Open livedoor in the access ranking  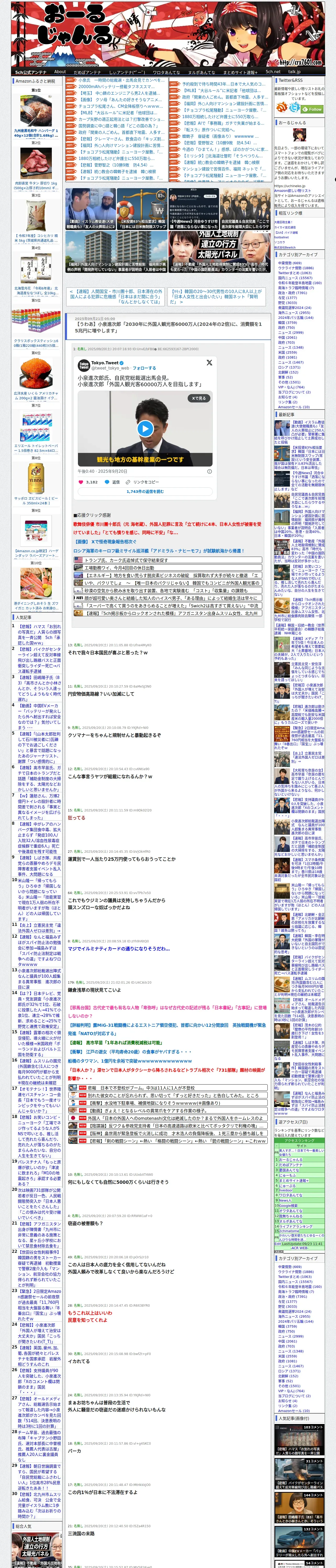pos(285,1190)
